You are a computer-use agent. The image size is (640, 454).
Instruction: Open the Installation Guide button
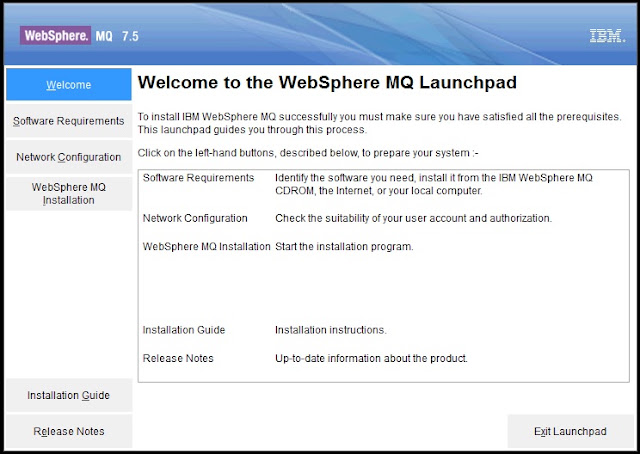[x=69, y=395]
